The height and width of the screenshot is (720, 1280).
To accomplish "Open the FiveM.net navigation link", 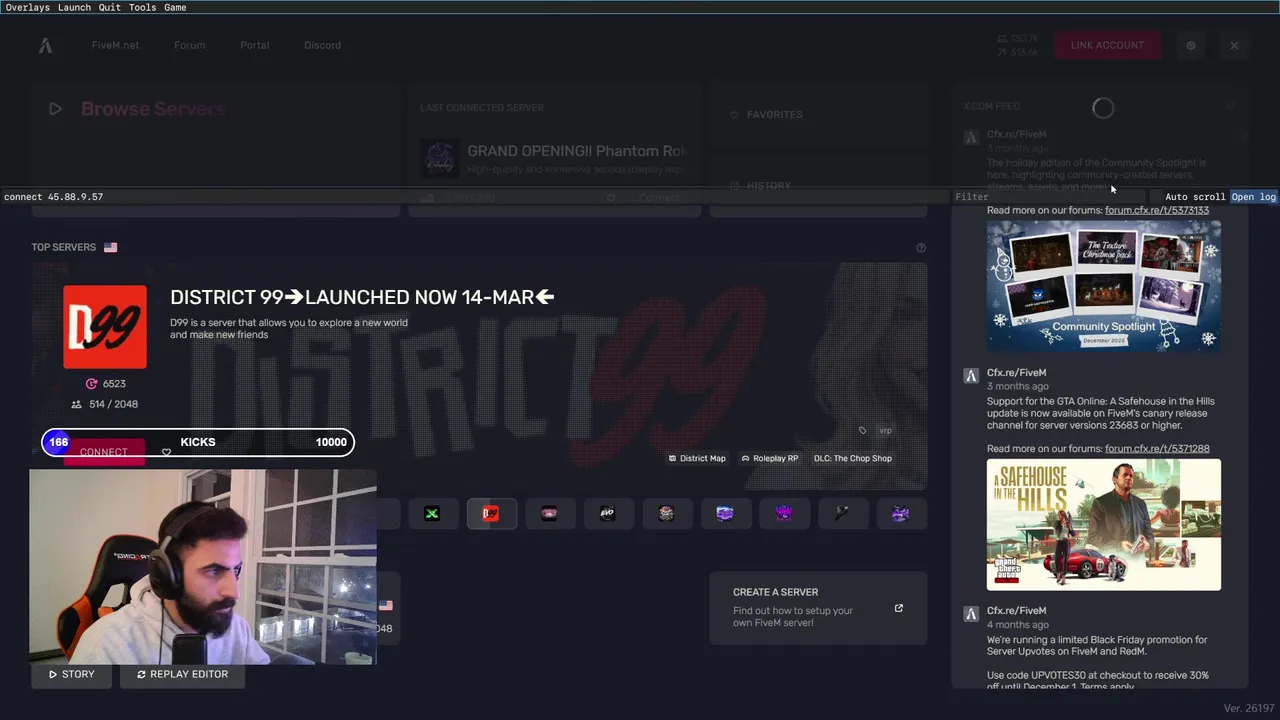I will (115, 45).
